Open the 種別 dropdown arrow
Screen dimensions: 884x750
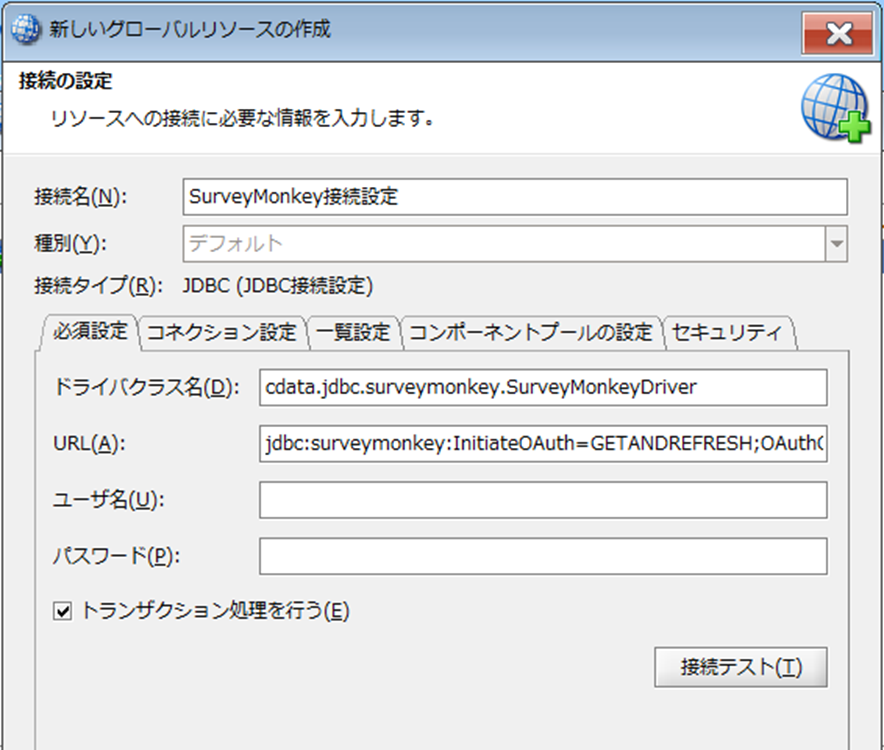point(837,244)
